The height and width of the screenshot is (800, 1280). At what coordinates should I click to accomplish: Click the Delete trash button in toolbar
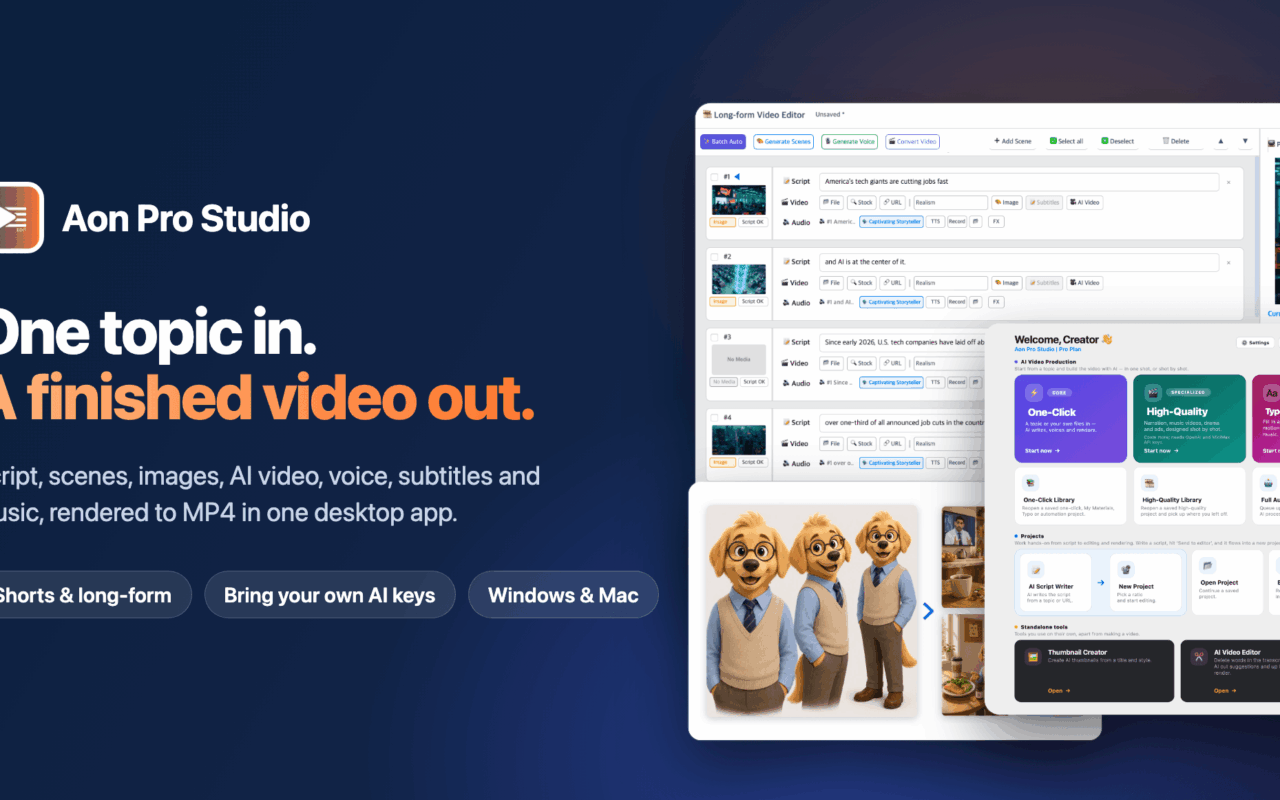1174,141
